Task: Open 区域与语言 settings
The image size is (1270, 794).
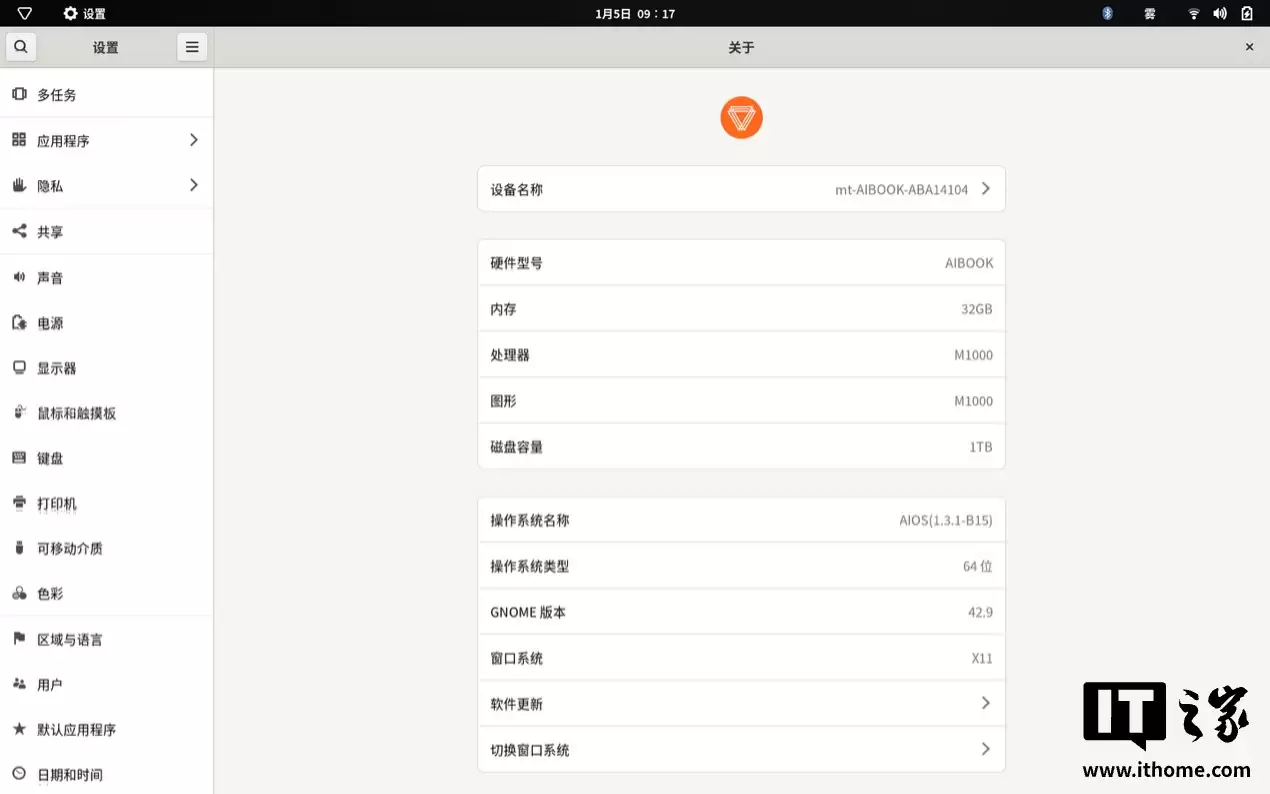Action: pos(70,640)
